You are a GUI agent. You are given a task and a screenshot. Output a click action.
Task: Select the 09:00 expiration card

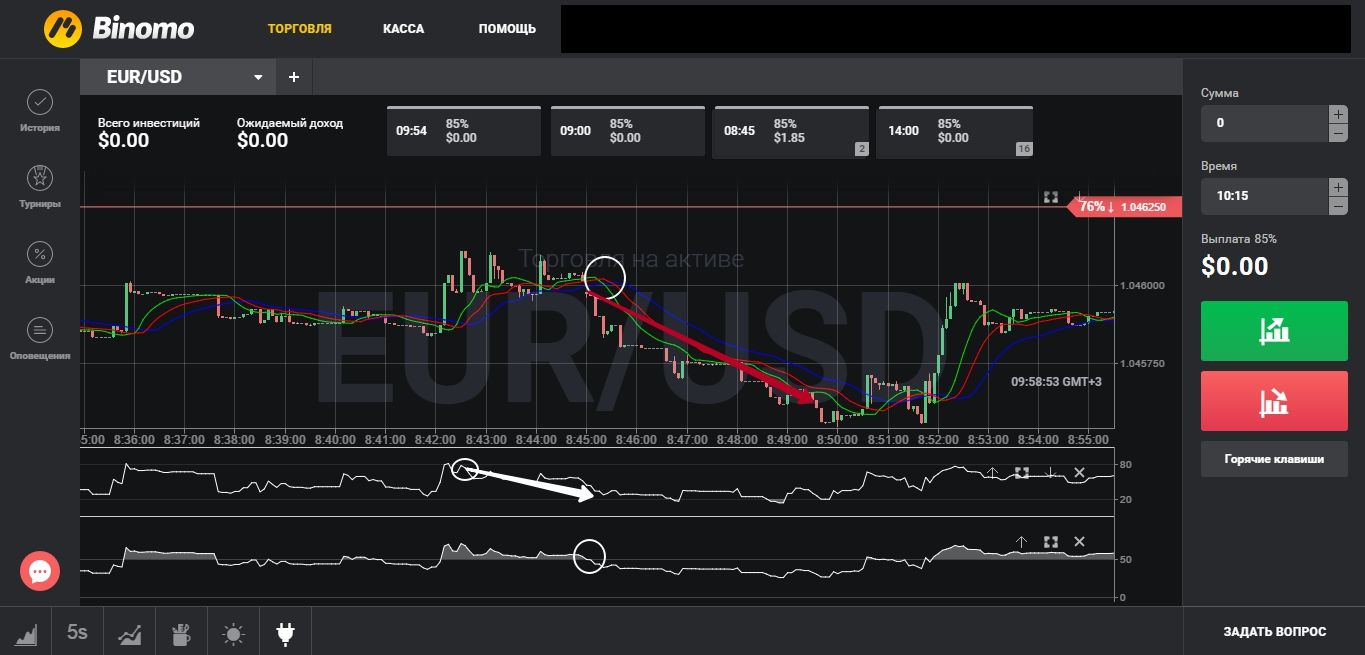[x=628, y=131]
